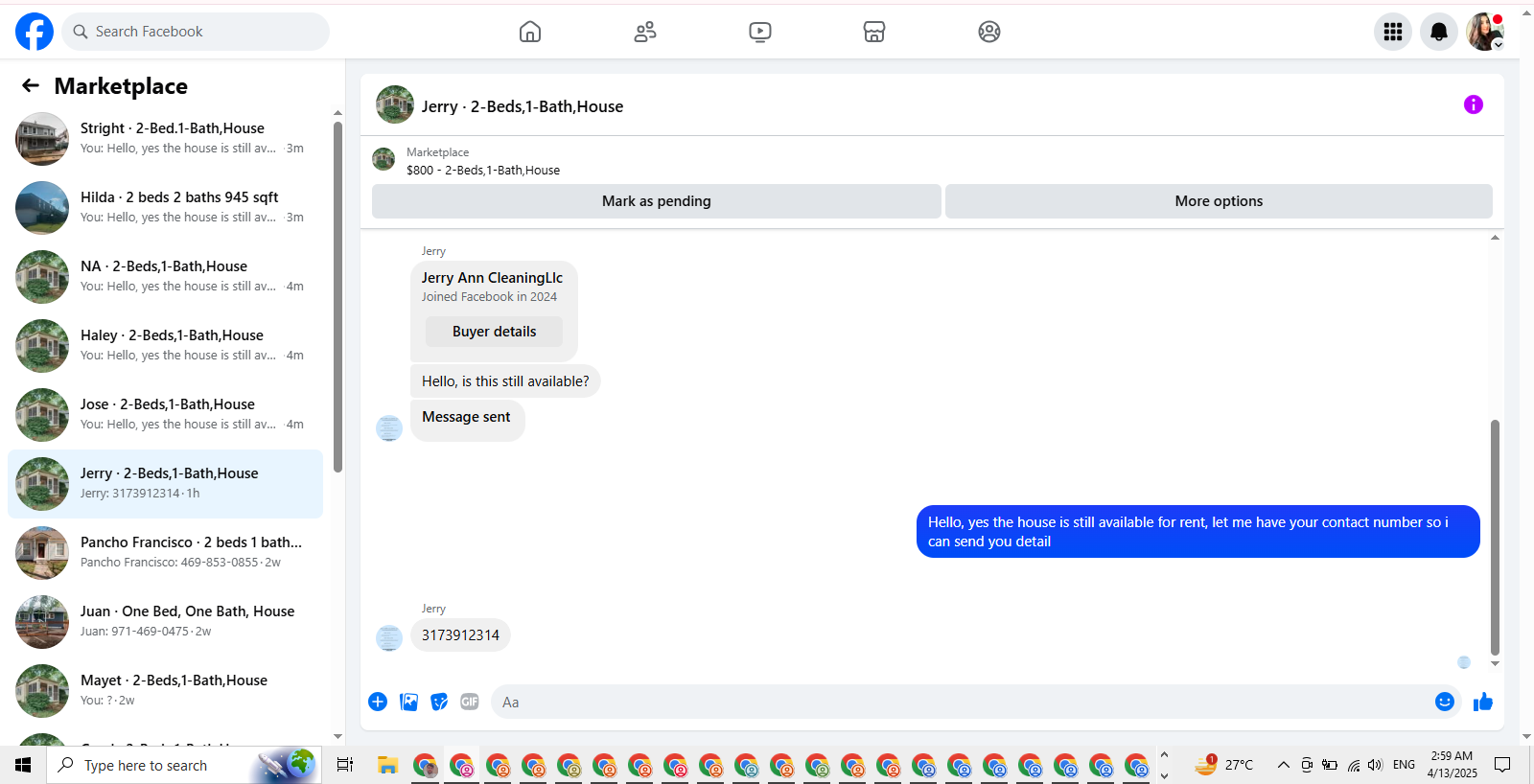Open conversation information purple icon

click(1474, 104)
